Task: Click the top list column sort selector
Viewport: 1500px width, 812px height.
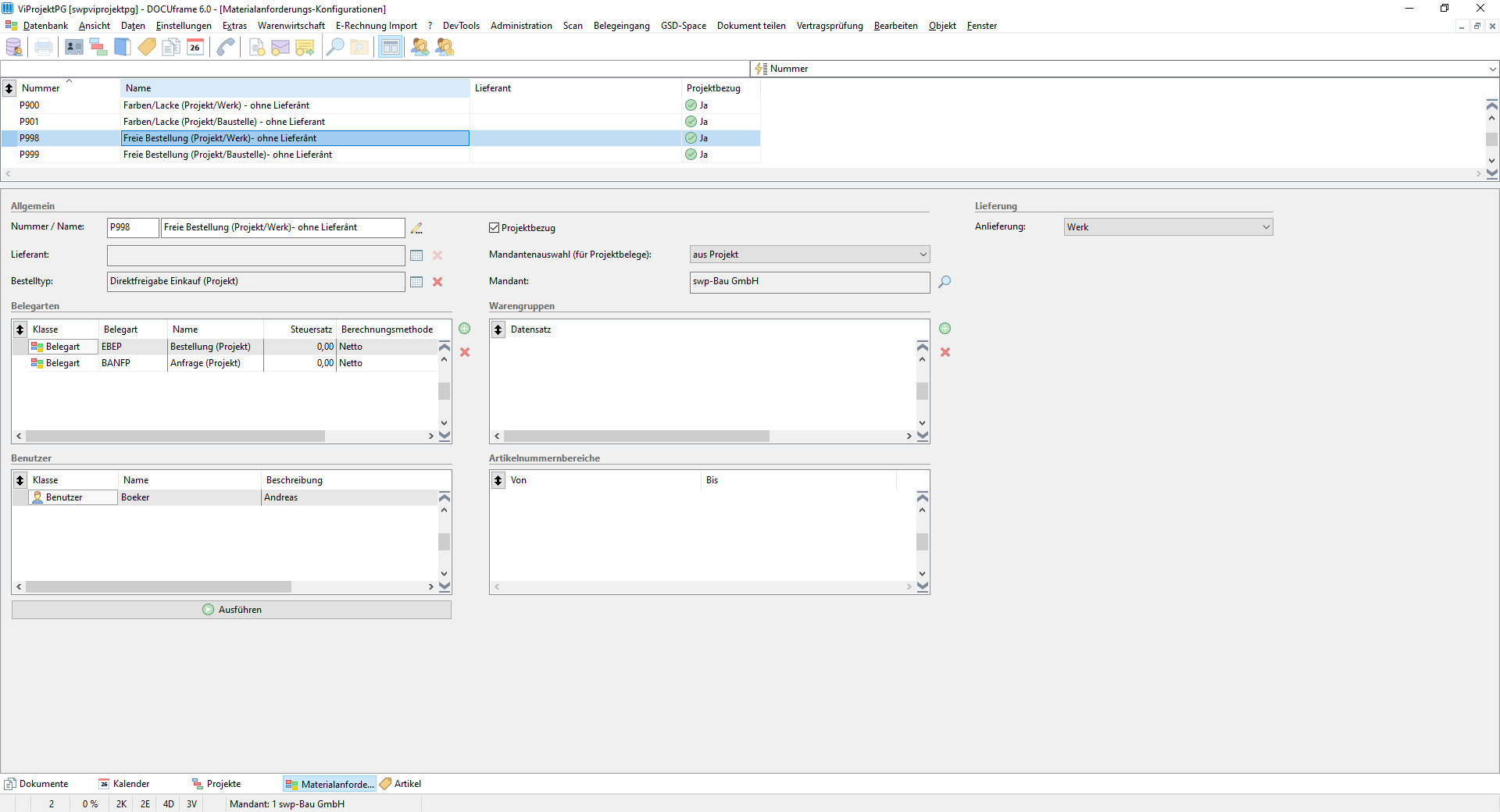Action: point(9,88)
